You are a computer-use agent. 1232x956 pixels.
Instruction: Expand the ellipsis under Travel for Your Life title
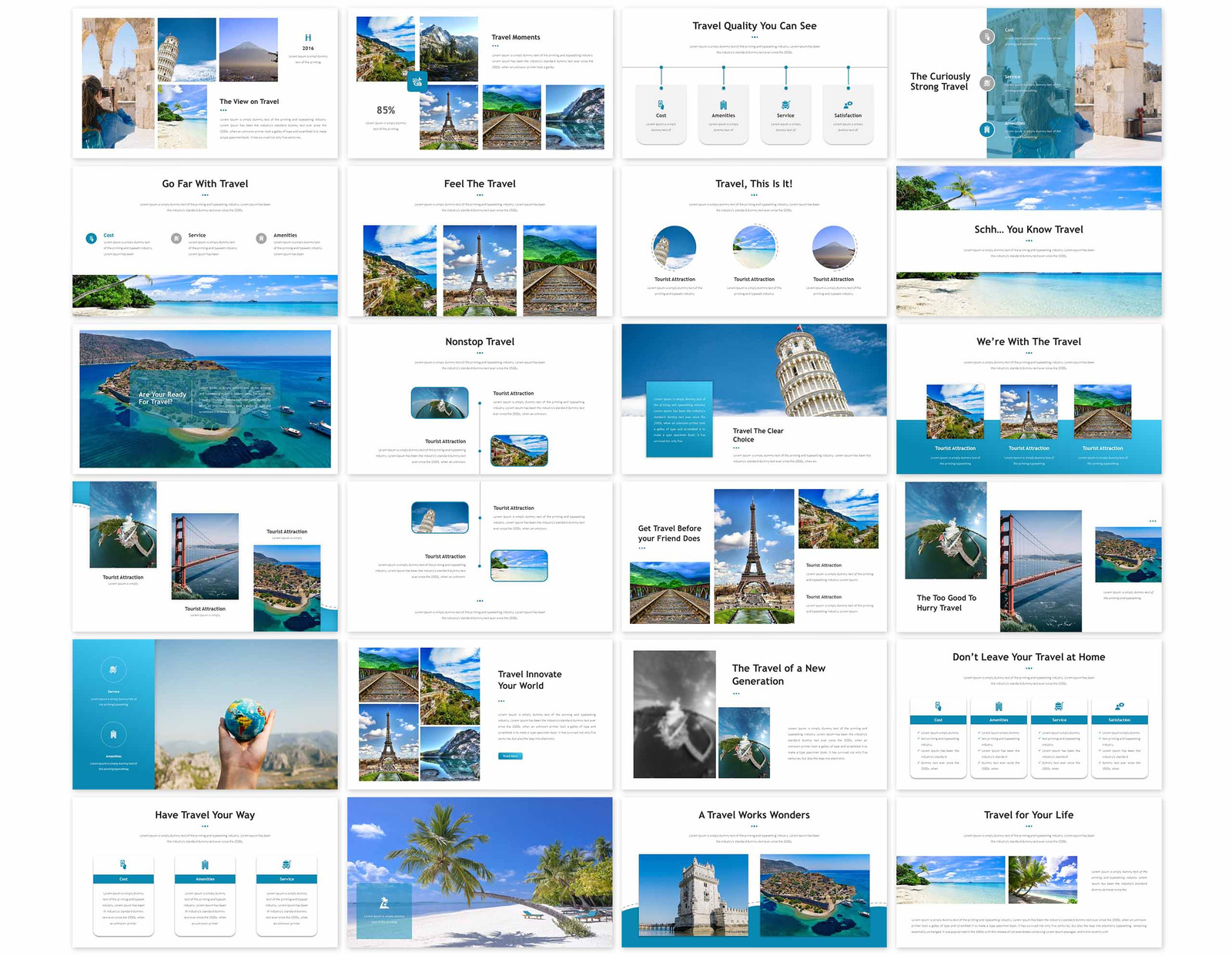1029,826
